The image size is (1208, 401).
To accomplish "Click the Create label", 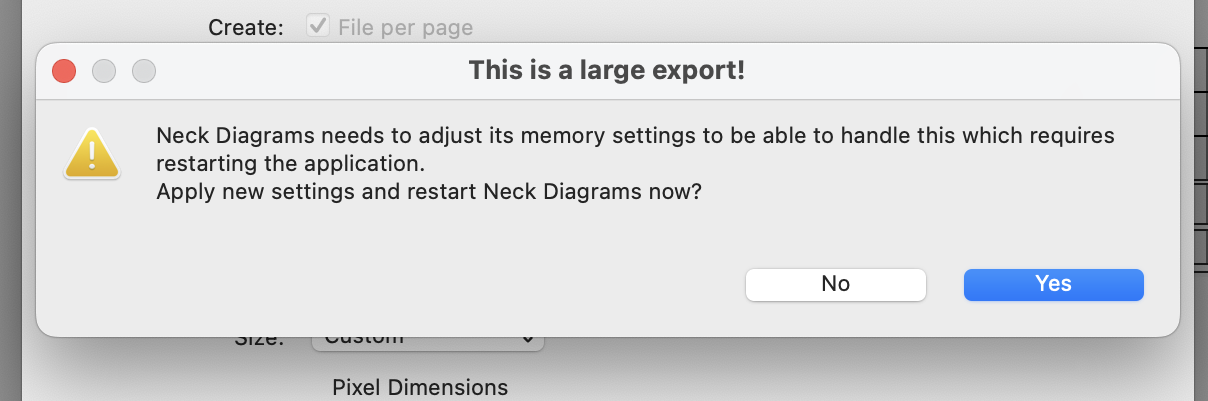I will pos(246,28).
